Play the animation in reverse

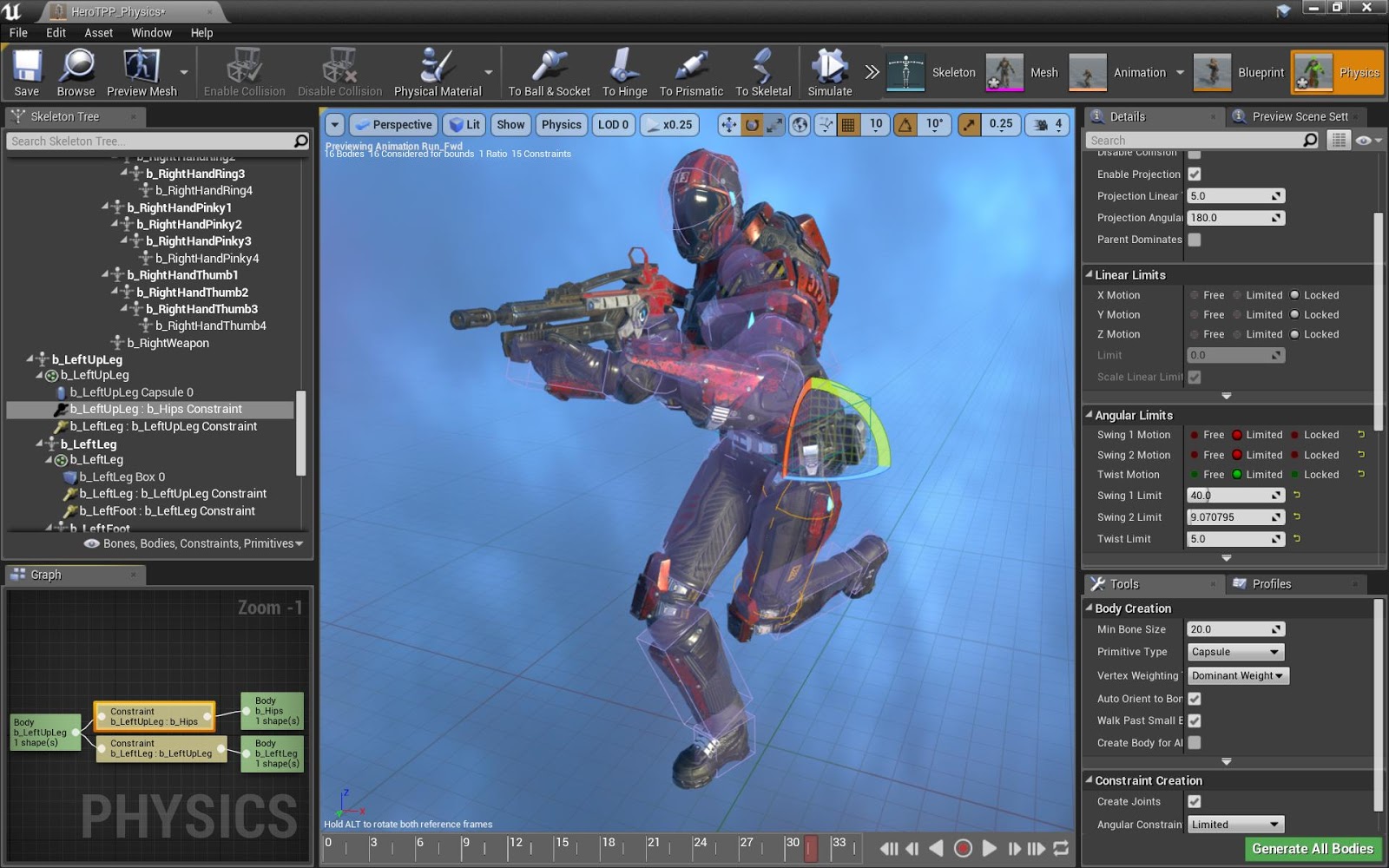(x=936, y=848)
